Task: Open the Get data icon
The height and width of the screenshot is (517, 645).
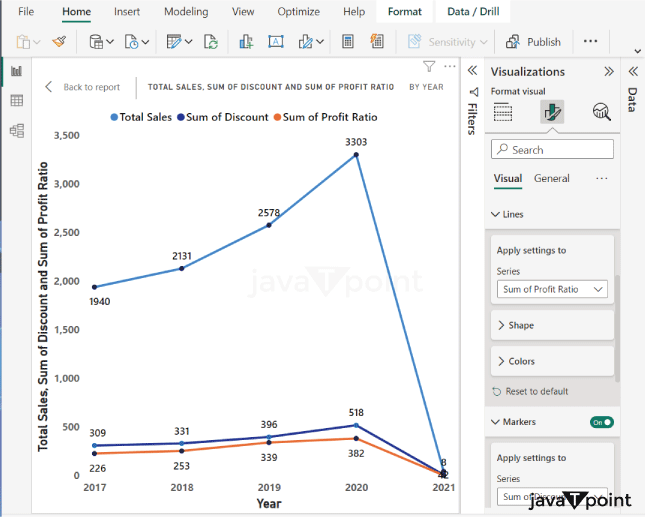Action: pyautogui.click(x=96, y=42)
